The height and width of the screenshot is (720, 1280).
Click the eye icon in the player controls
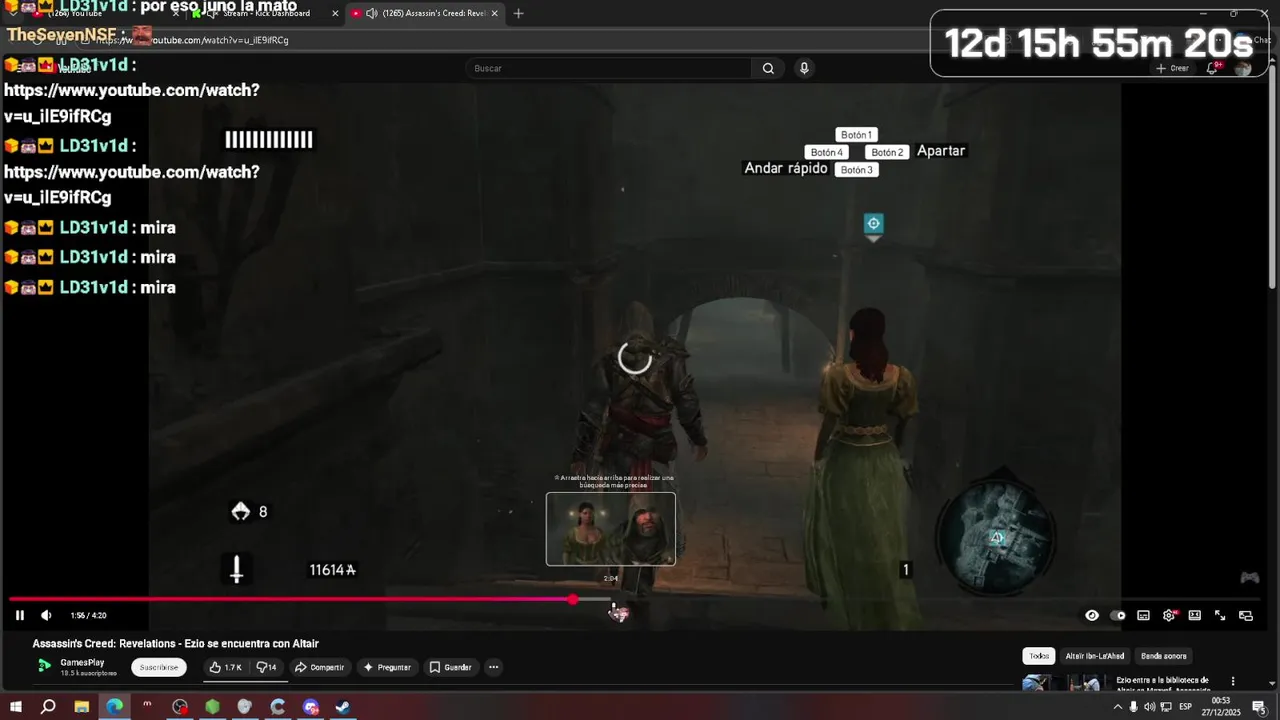(x=1092, y=615)
